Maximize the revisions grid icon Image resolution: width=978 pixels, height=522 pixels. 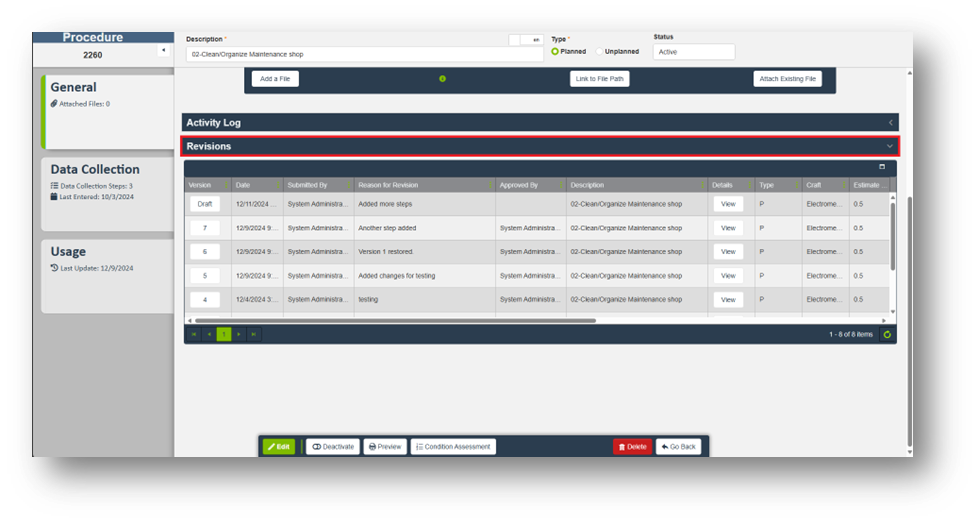point(882,167)
